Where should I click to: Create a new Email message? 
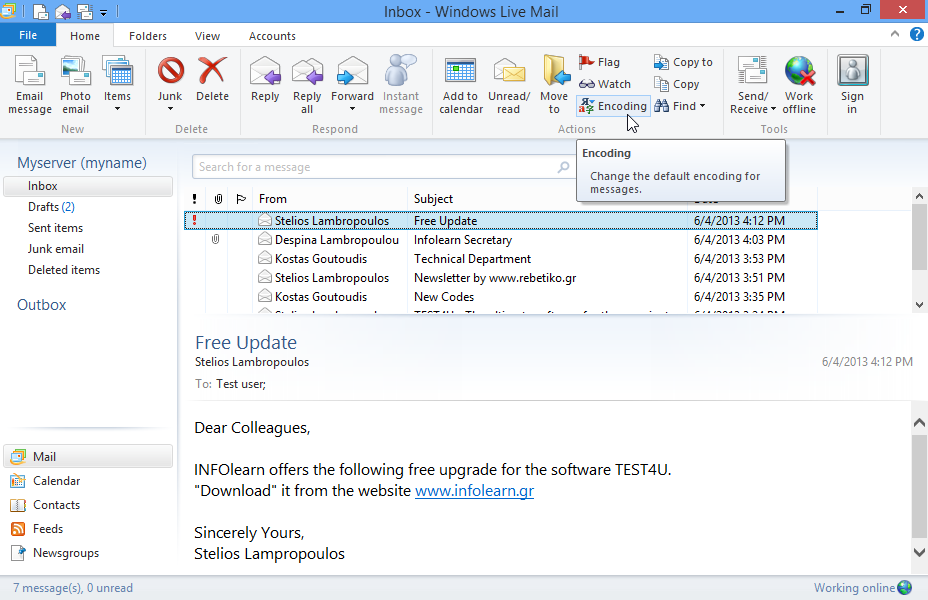pyautogui.click(x=30, y=85)
